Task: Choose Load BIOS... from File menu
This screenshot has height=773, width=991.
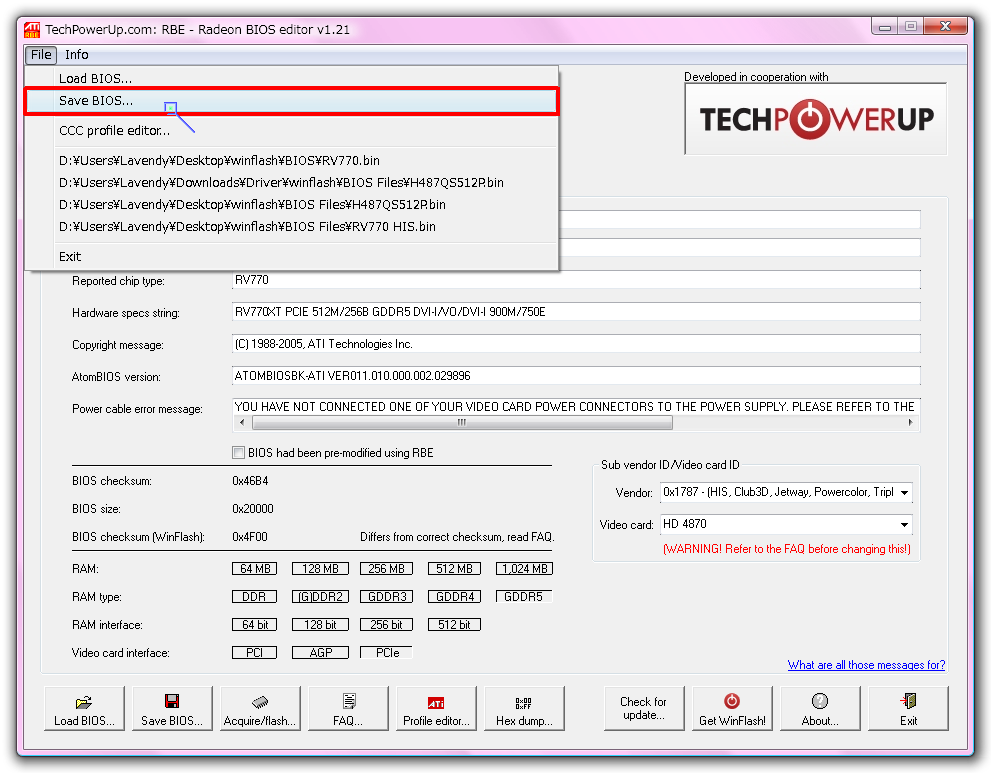Action: (291, 78)
